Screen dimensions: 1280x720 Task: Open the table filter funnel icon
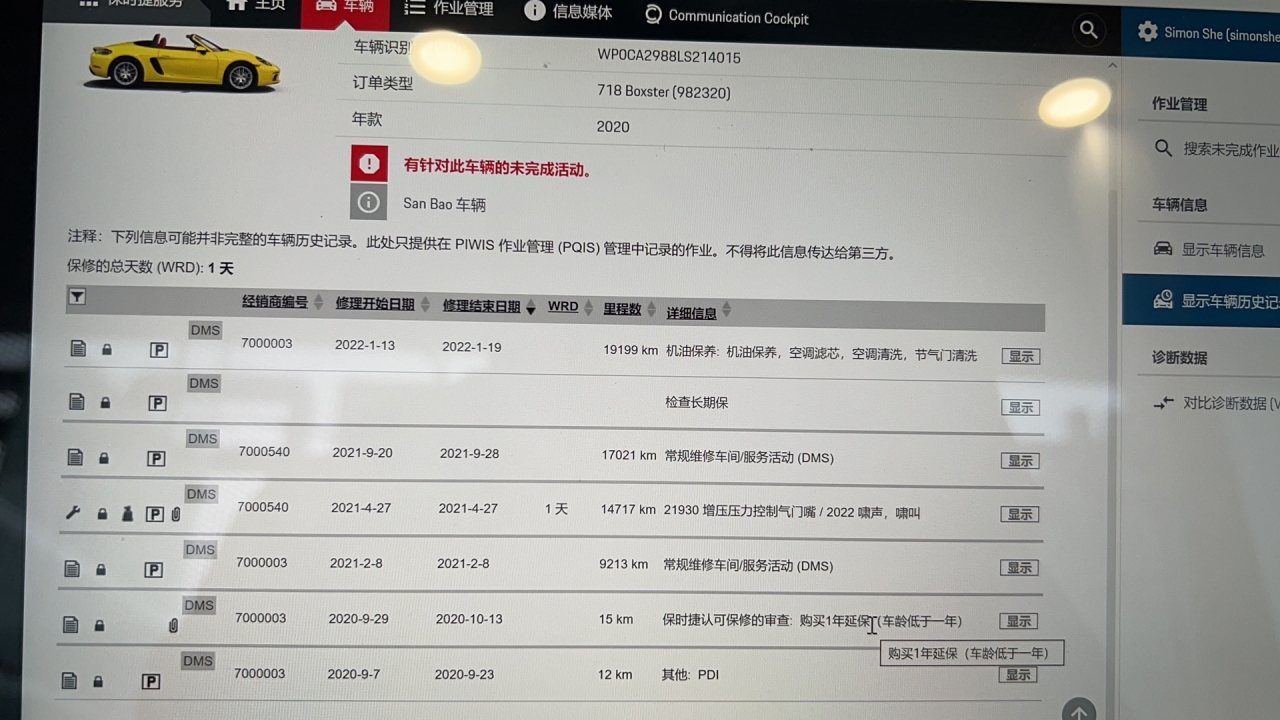[x=77, y=296]
